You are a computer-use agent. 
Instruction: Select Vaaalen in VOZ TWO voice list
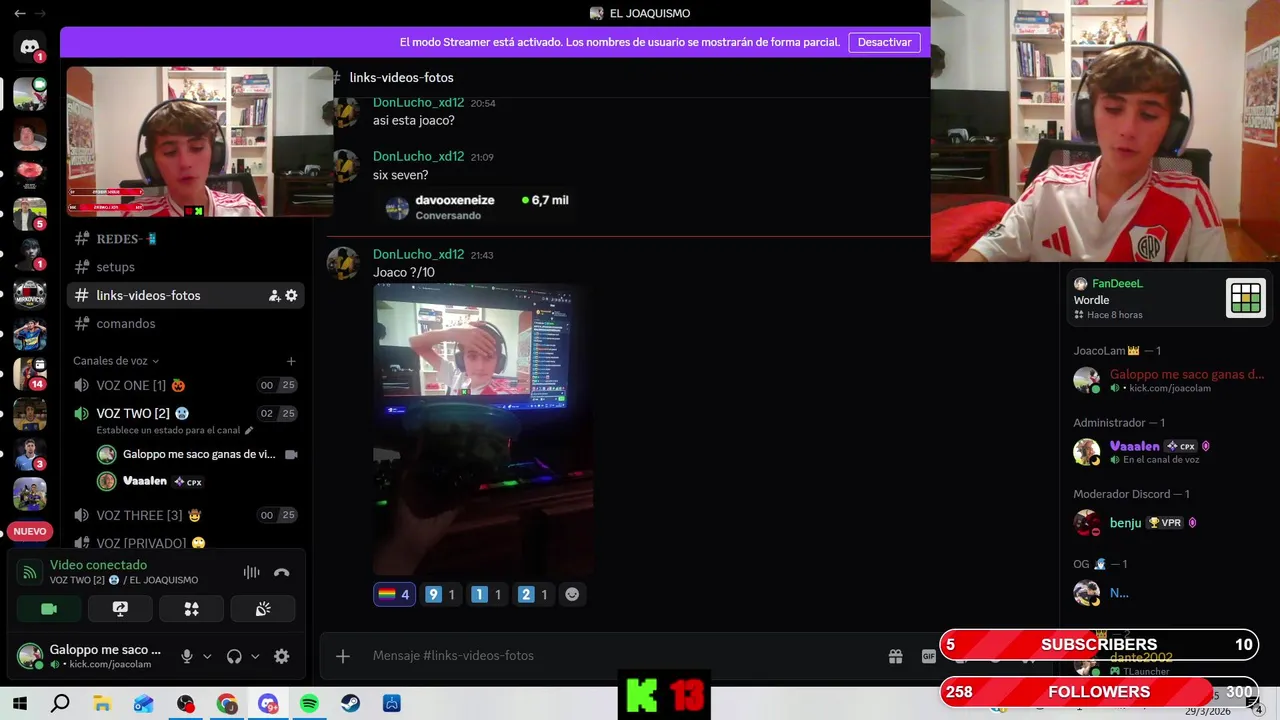point(197,481)
